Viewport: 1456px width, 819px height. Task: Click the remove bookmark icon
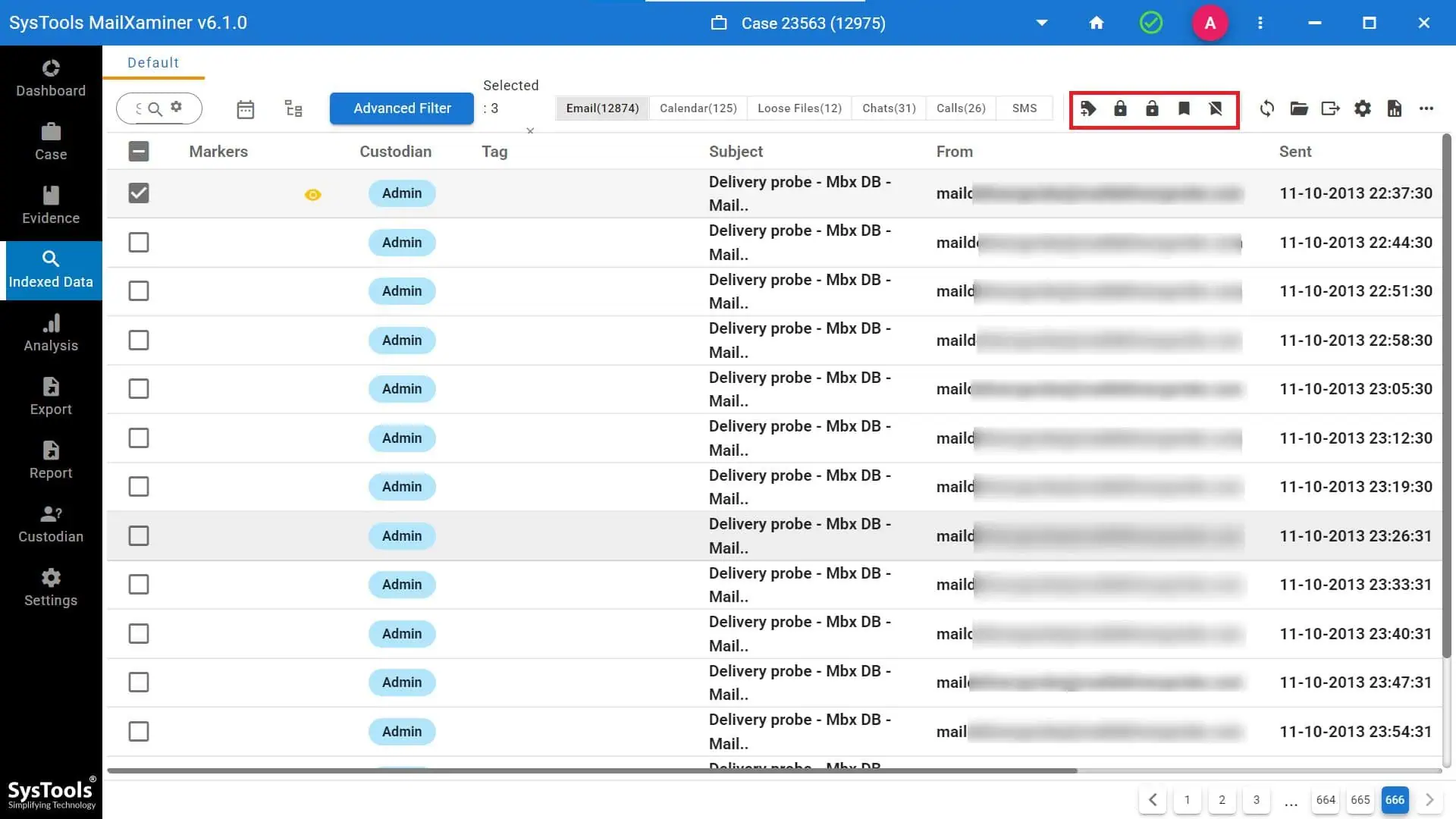point(1216,108)
